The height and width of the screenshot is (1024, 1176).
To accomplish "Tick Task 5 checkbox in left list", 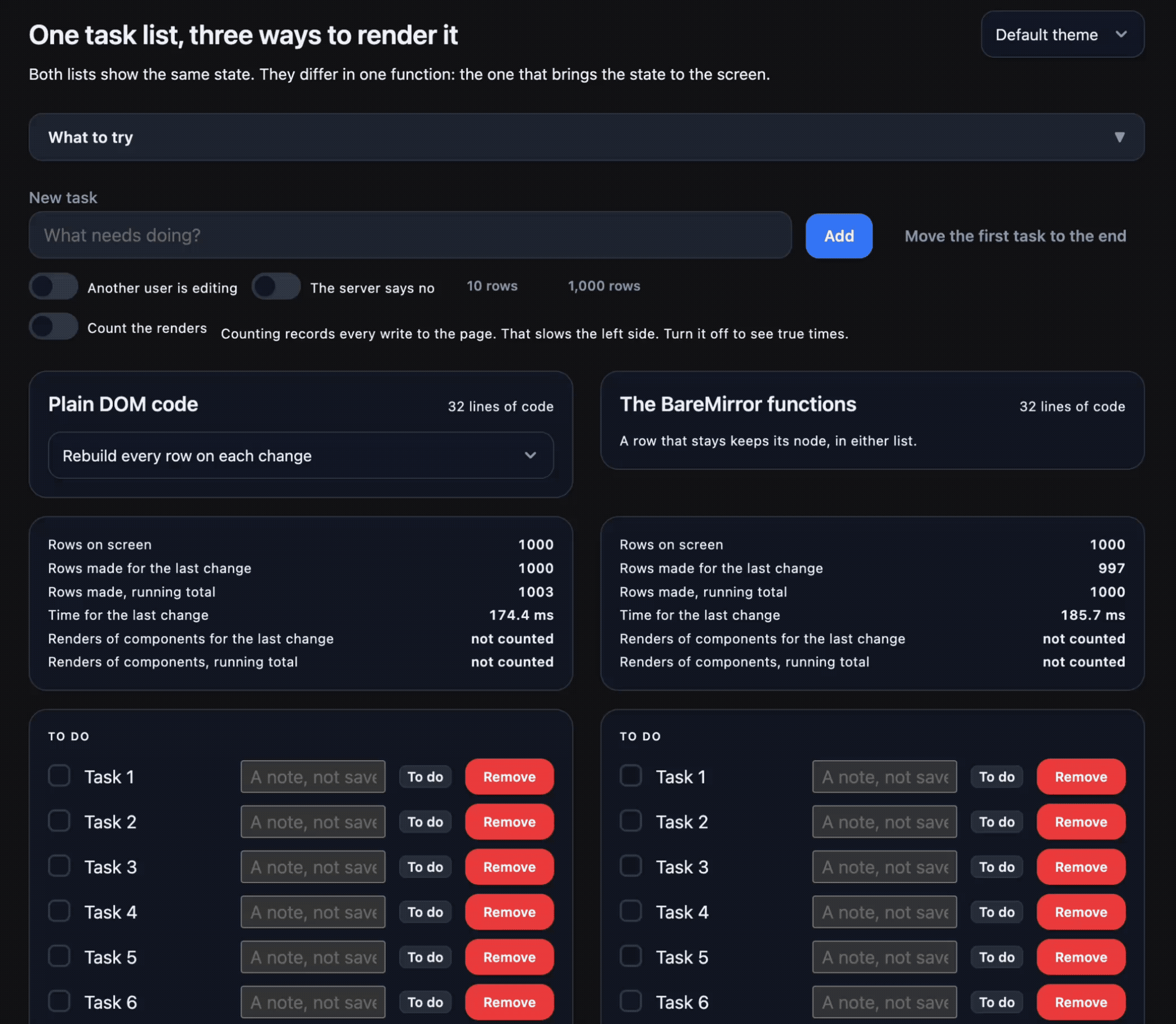I will pyautogui.click(x=59, y=956).
